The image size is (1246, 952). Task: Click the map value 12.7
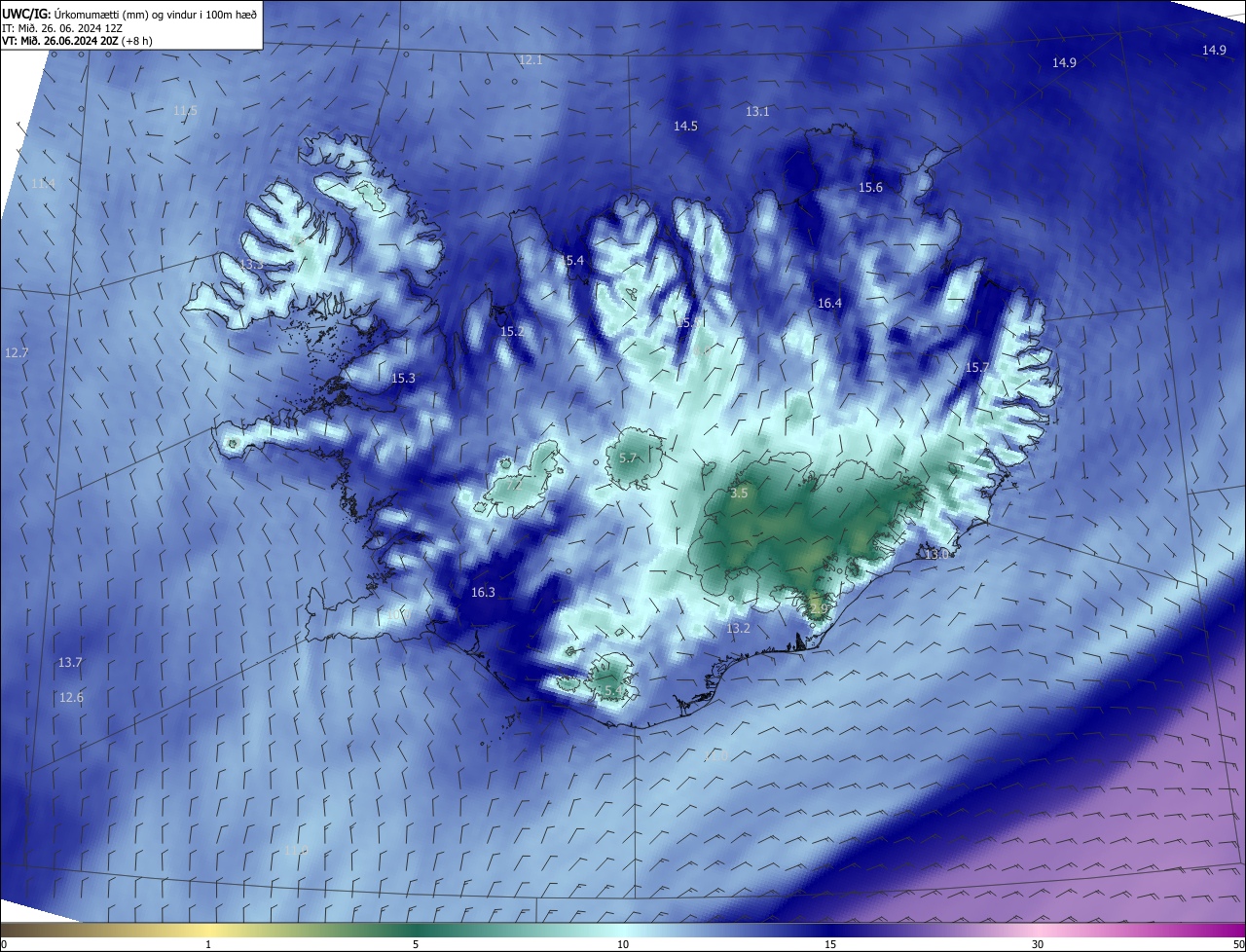coord(17,352)
